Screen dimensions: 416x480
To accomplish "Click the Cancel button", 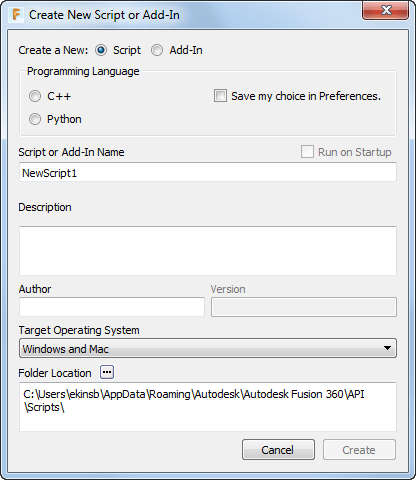I will [x=278, y=450].
